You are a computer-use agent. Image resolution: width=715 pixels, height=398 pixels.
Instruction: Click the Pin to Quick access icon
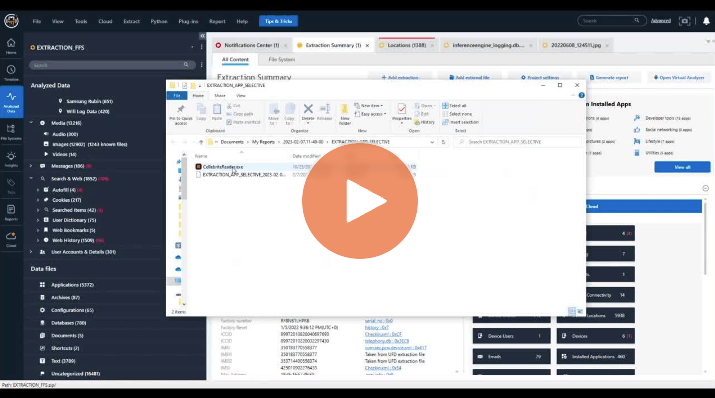(181, 114)
